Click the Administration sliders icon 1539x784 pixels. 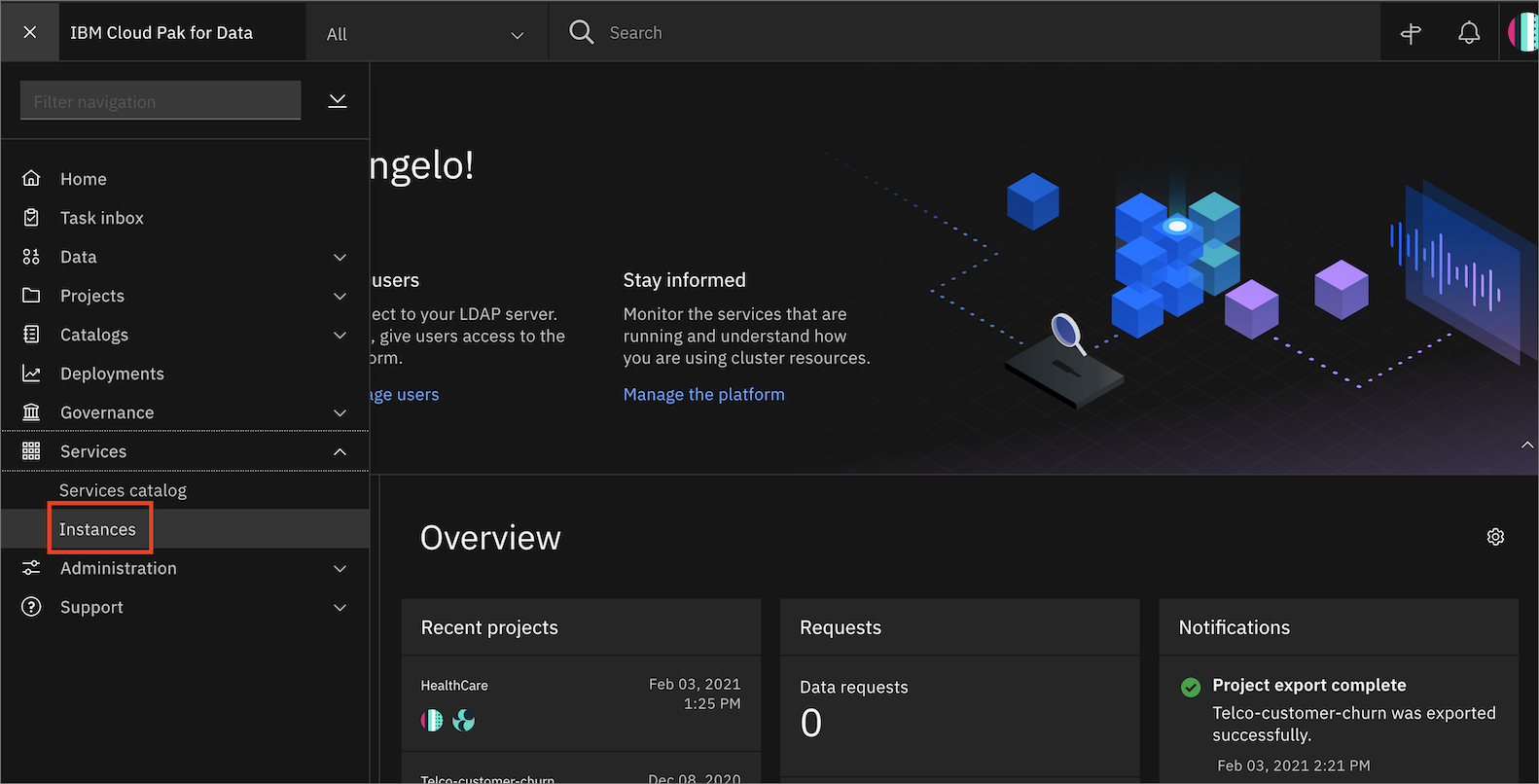31,567
